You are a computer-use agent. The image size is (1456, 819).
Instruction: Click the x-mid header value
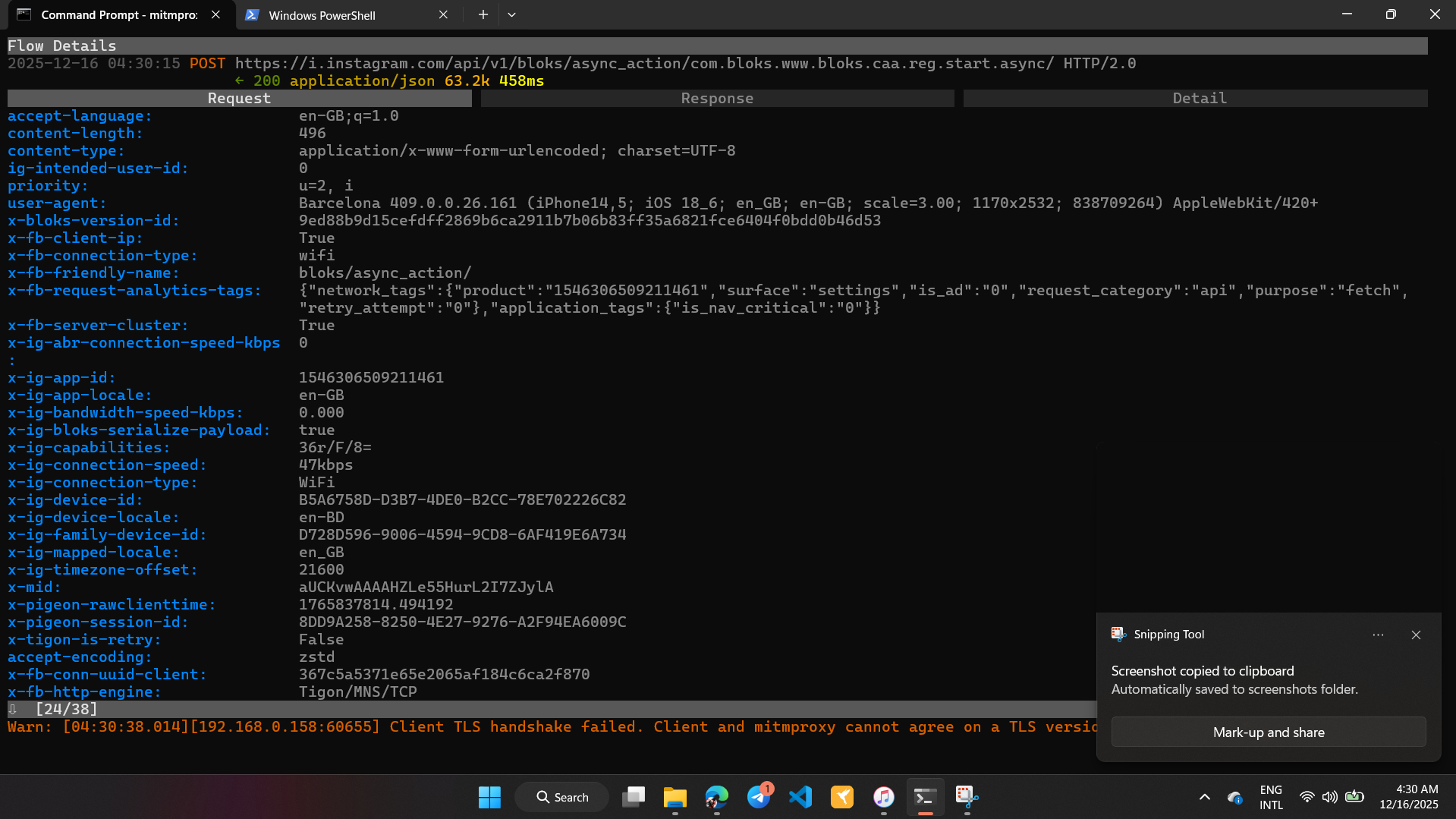426,587
